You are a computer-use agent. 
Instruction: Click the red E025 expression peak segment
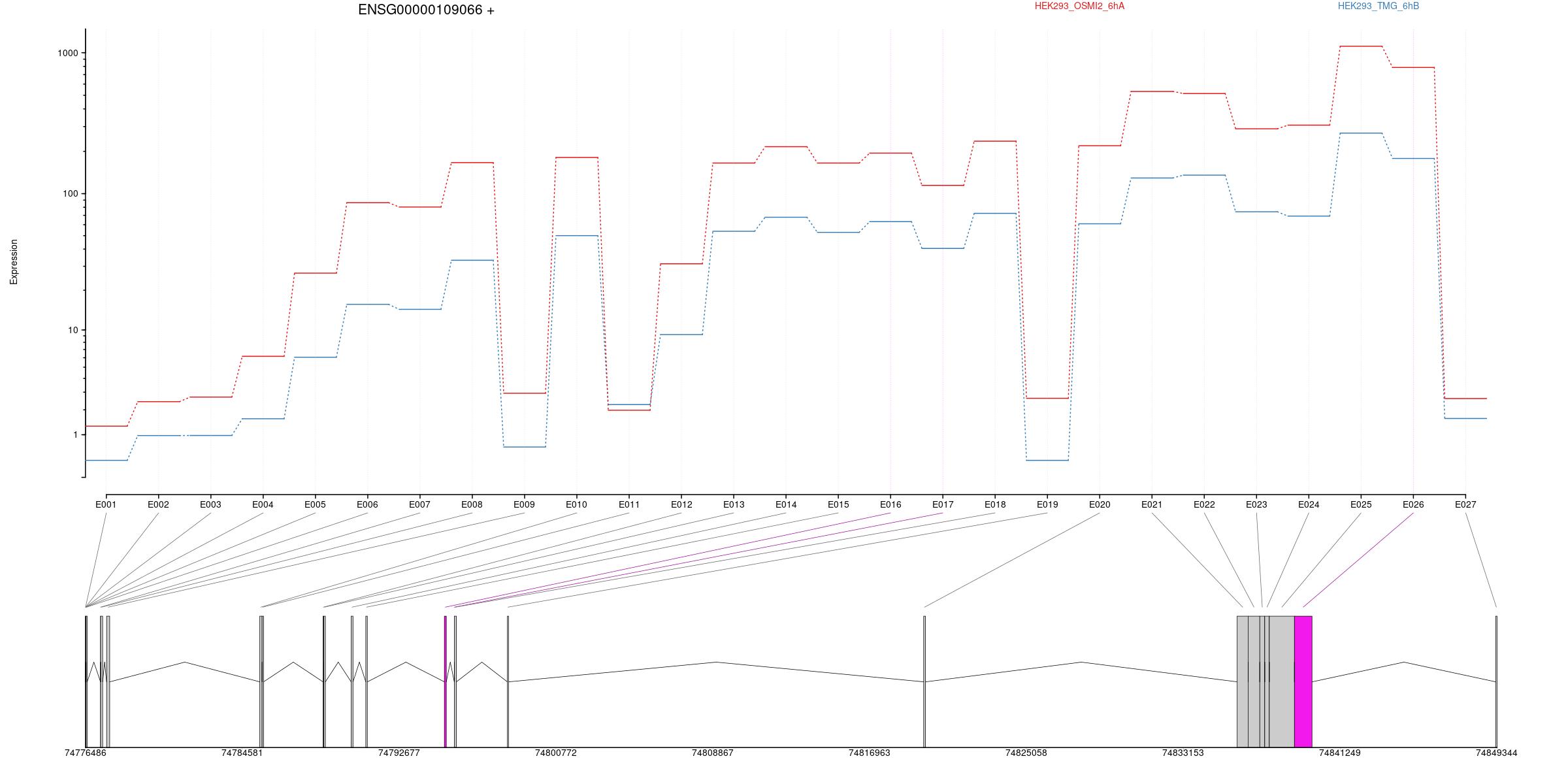[x=1361, y=46]
